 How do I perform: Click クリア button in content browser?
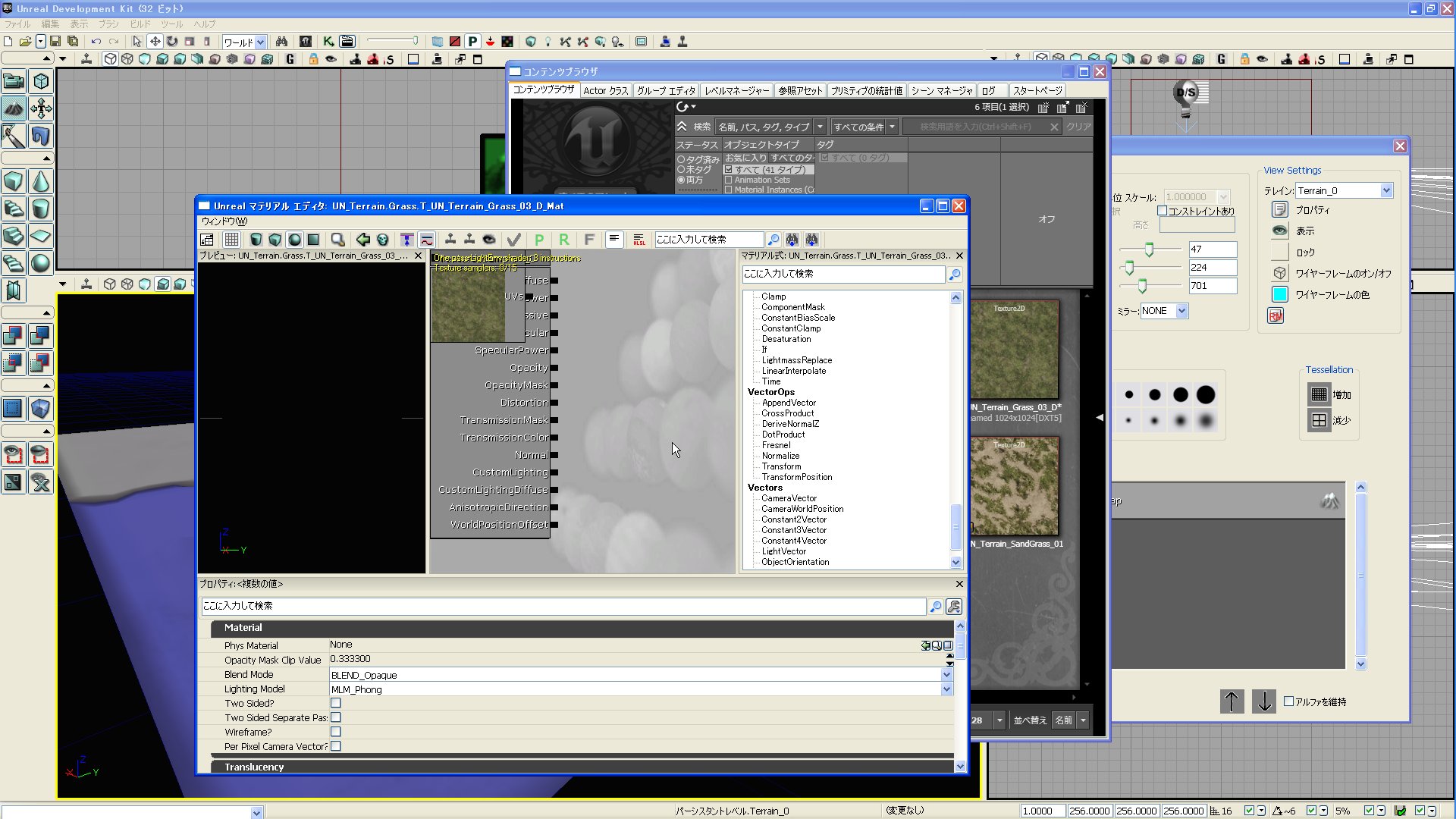coord(1078,127)
